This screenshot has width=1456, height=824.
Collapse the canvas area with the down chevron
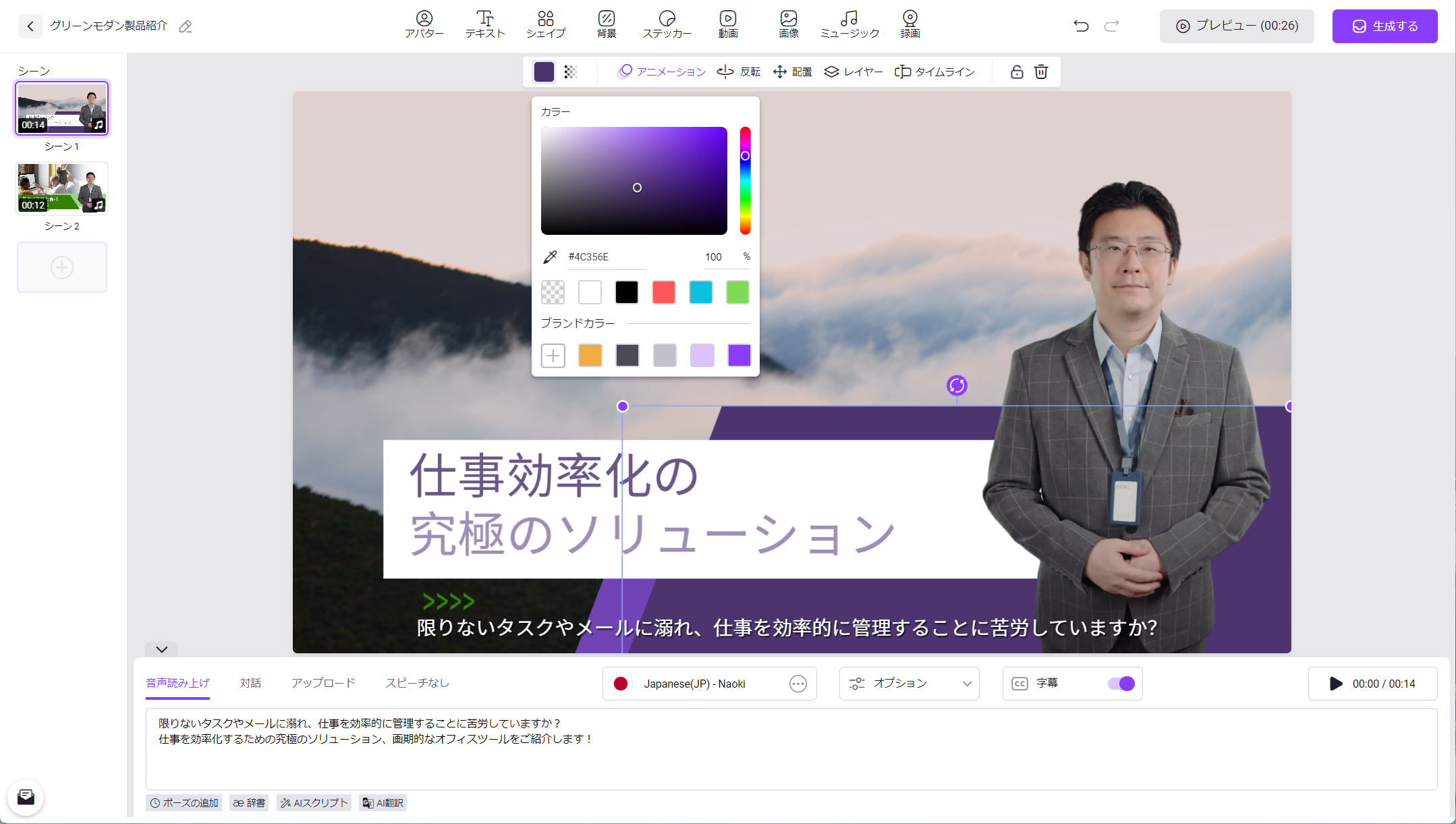[161, 650]
